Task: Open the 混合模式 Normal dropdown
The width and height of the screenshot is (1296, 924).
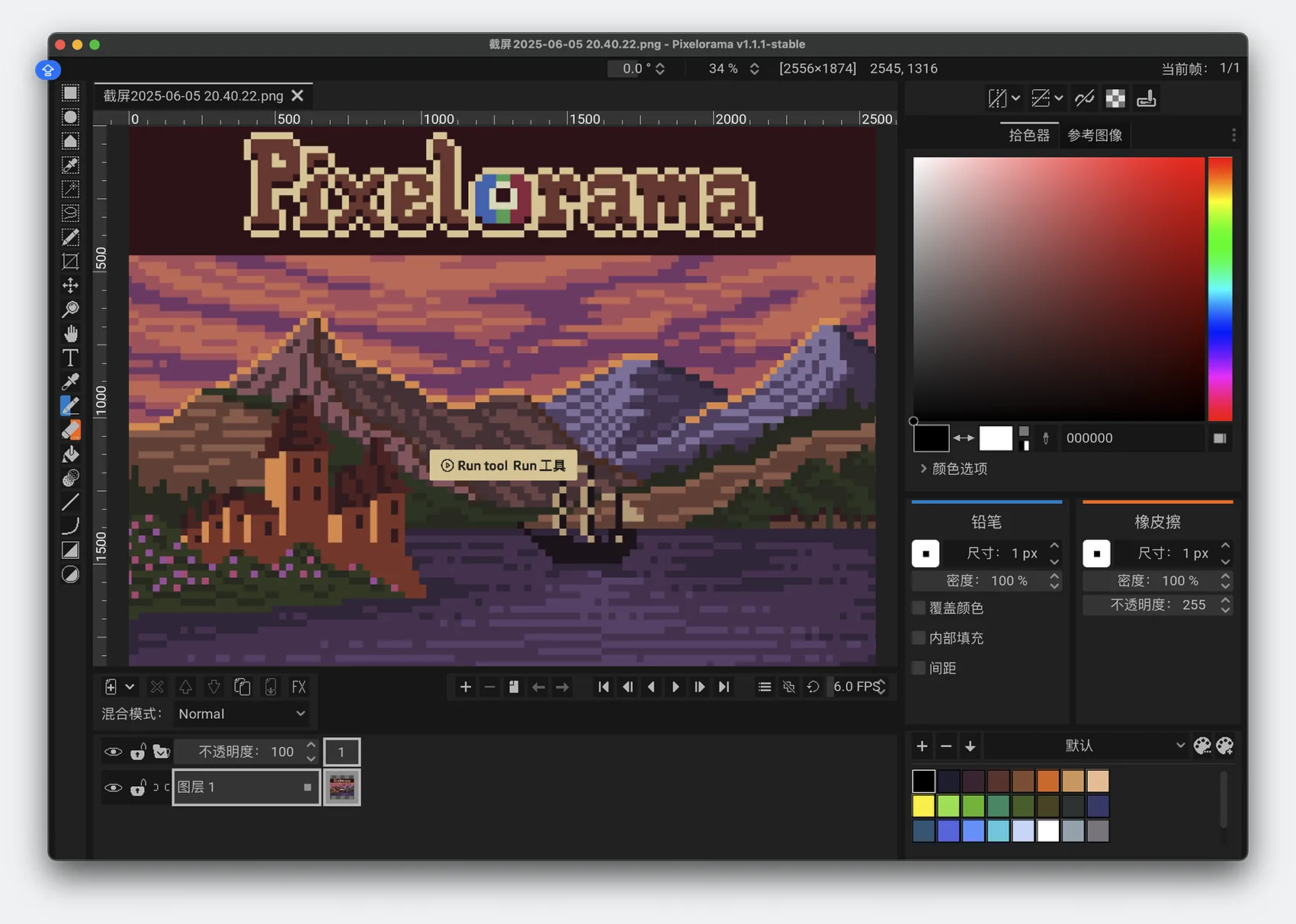Action: tap(242, 714)
